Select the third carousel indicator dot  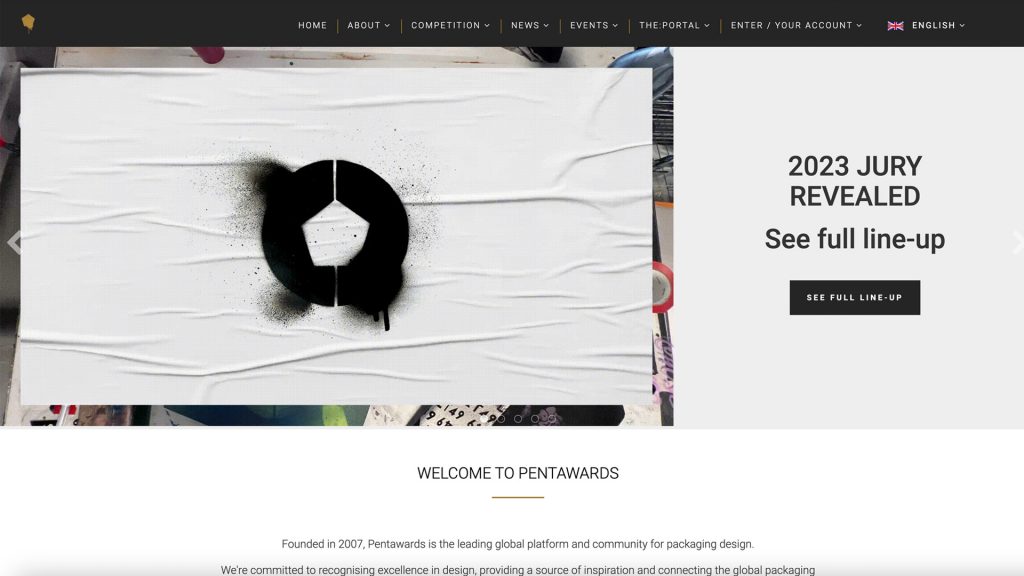click(518, 419)
